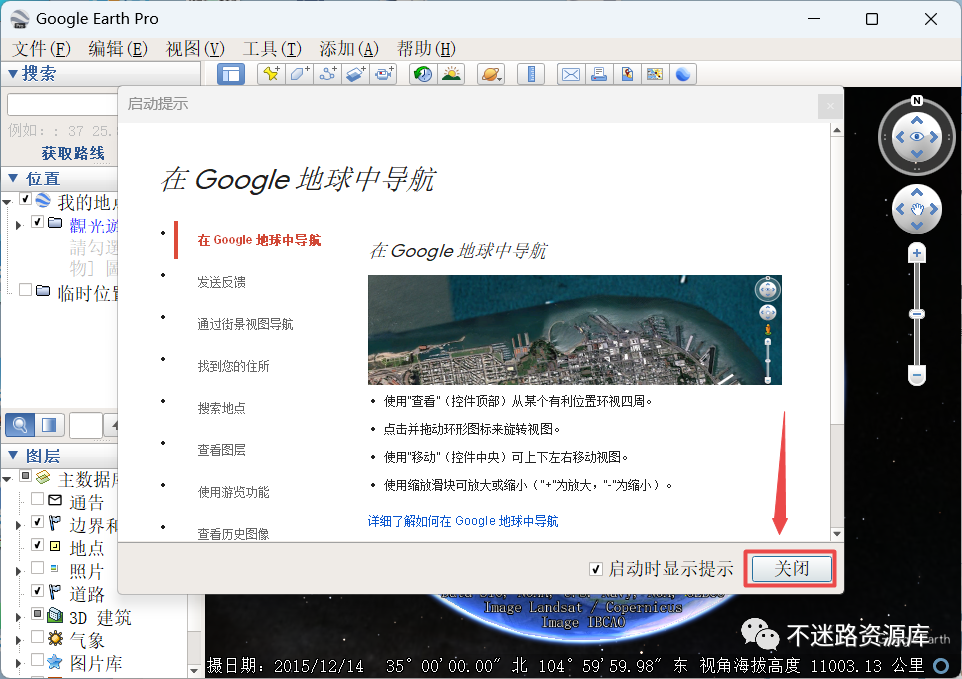The image size is (962, 679).
Task: Select the 发送反馈 tip
Action: [221, 282]
